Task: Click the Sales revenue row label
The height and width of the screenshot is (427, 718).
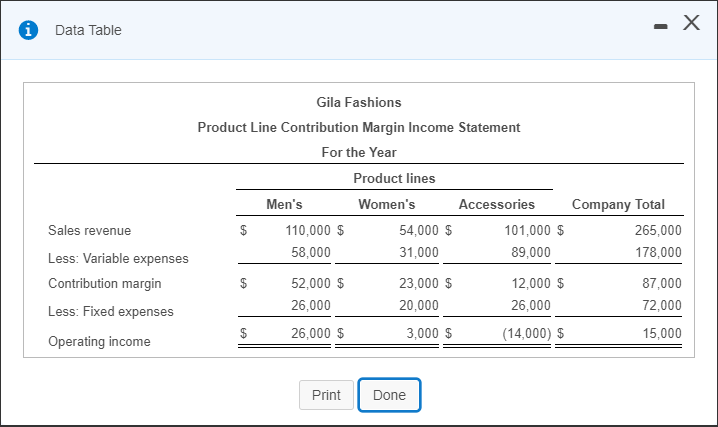Action: (90, 230)
